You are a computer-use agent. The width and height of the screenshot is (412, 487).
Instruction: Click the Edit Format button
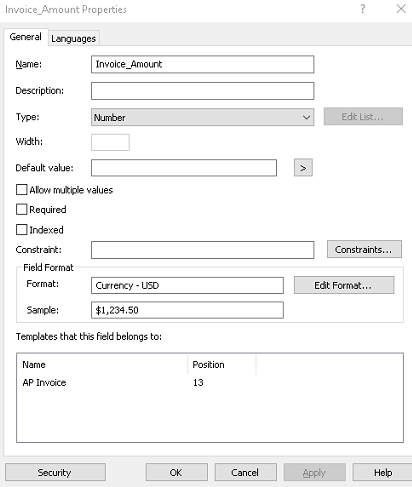point(344,285)
